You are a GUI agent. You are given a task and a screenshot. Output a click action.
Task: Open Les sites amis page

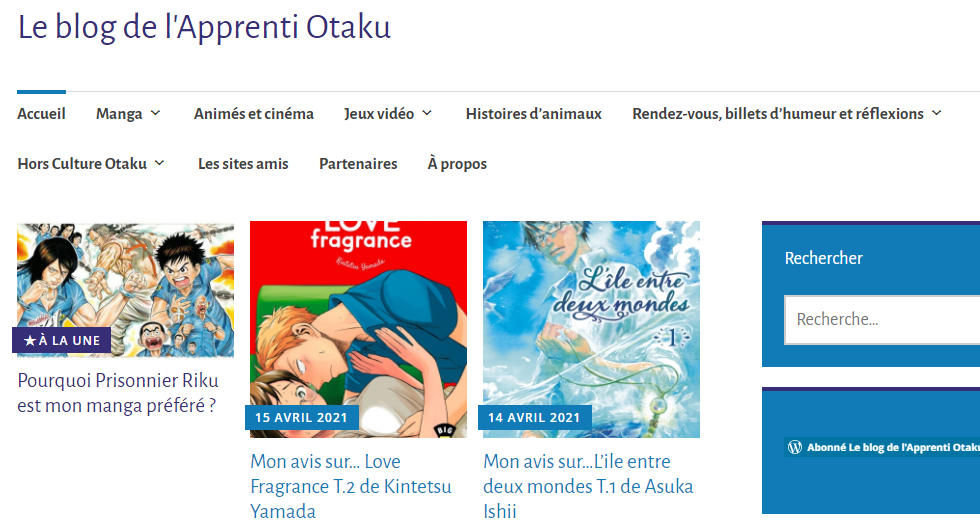pyautogui.click(x=243, y=164)
